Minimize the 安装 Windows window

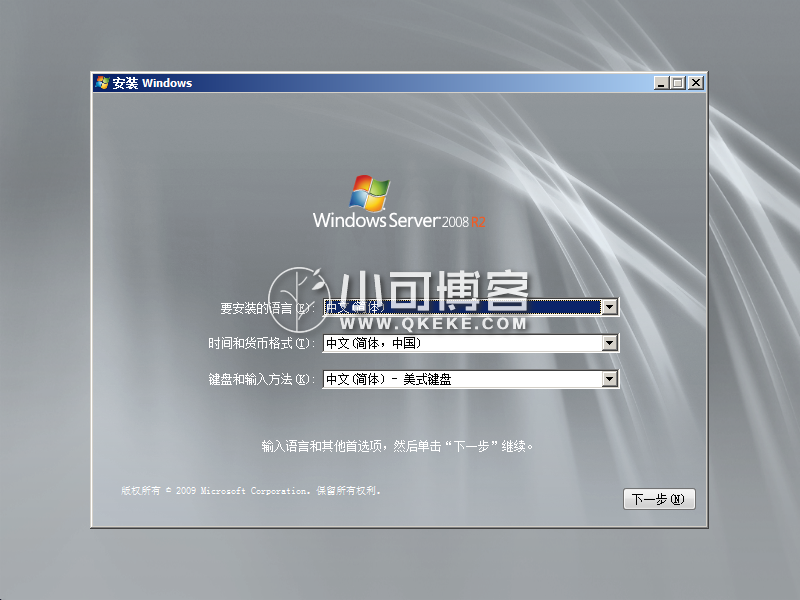click(x=661, y=83)
